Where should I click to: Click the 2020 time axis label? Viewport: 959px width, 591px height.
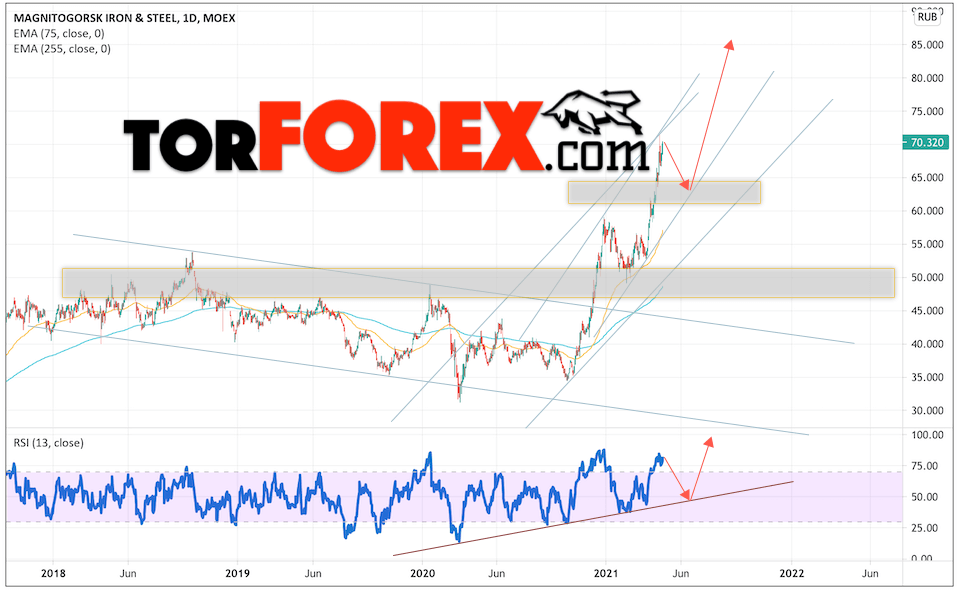pyautogui.click(x=422, y=573)
